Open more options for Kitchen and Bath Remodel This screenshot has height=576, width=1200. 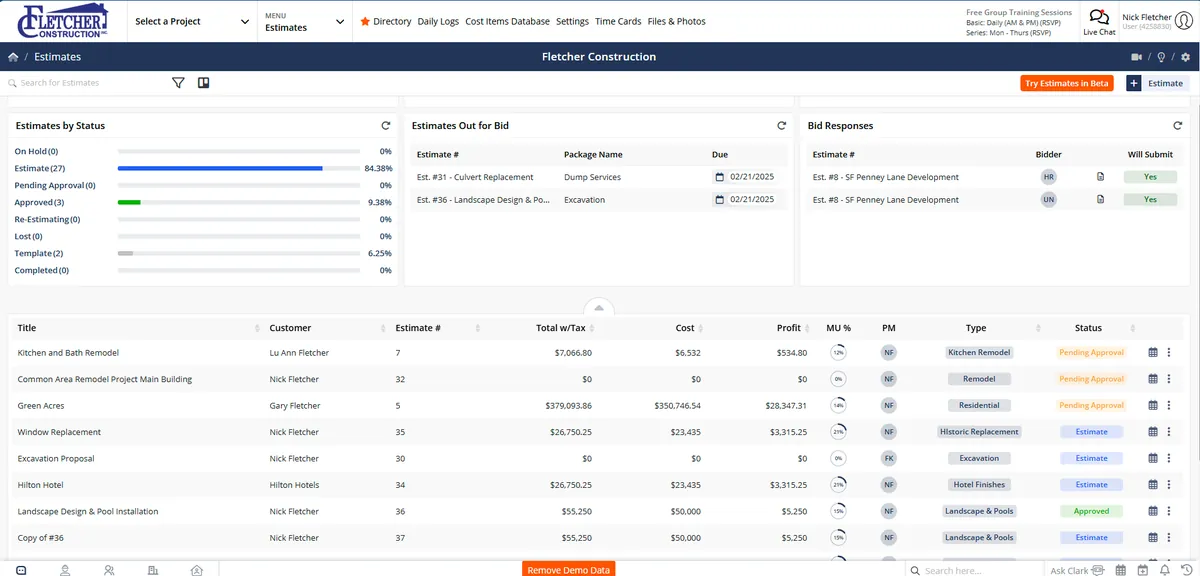coord(1169,352)
